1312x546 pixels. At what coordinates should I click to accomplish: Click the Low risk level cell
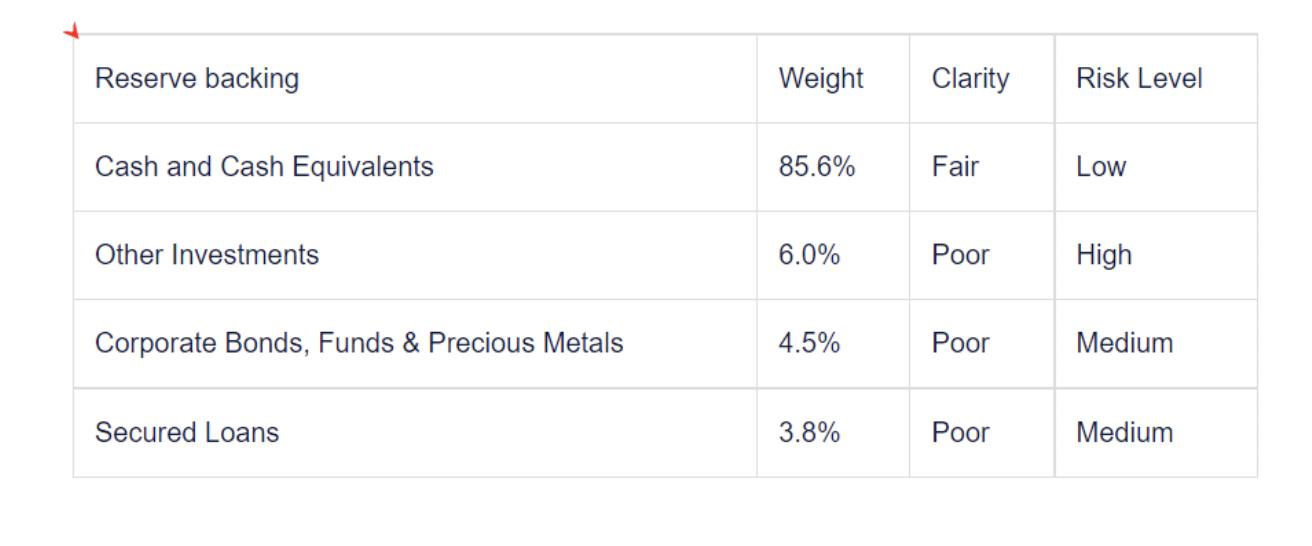(1101, 166)
